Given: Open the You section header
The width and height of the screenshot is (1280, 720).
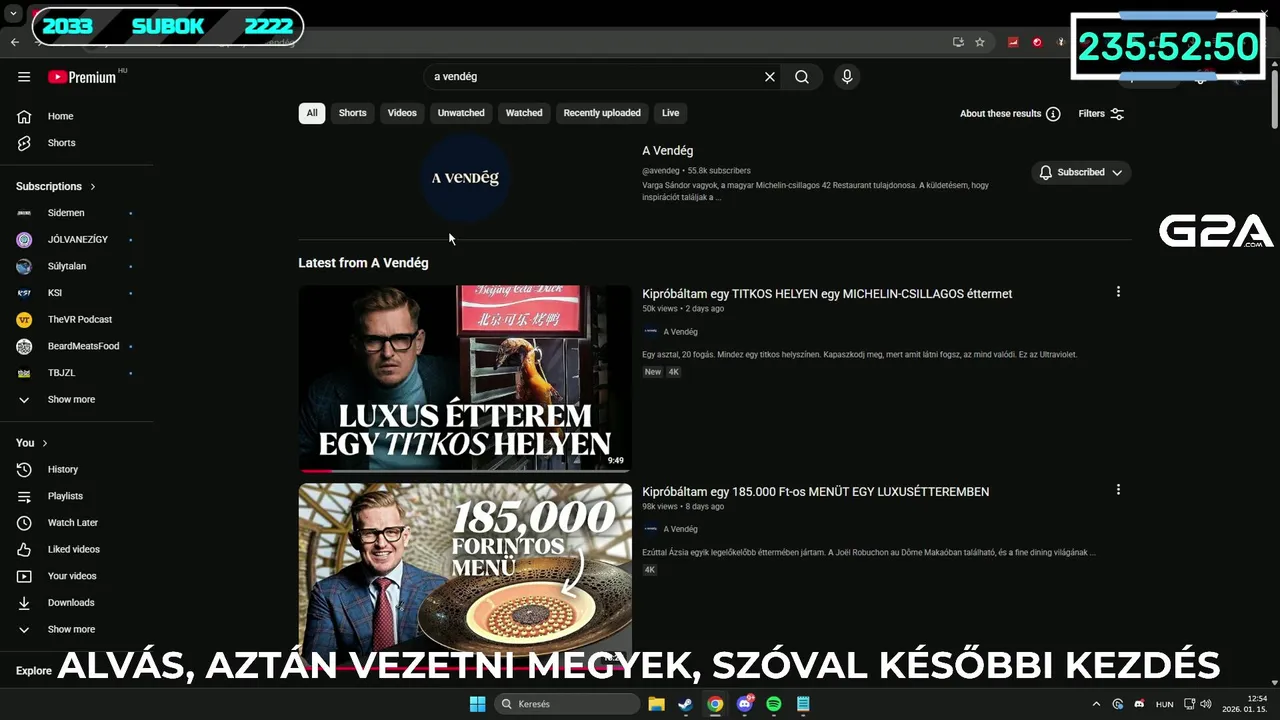Looking at the screenshot, I should (32, 442).
